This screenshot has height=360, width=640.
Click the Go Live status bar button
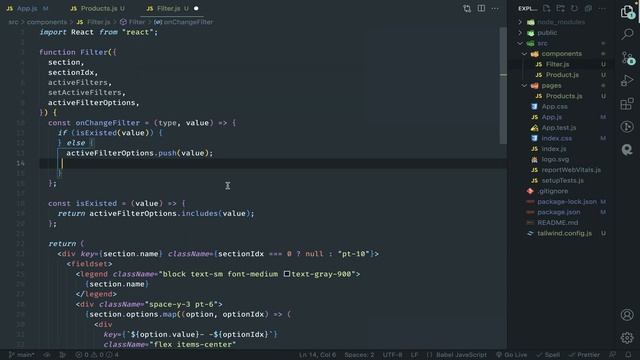[511, 355]
